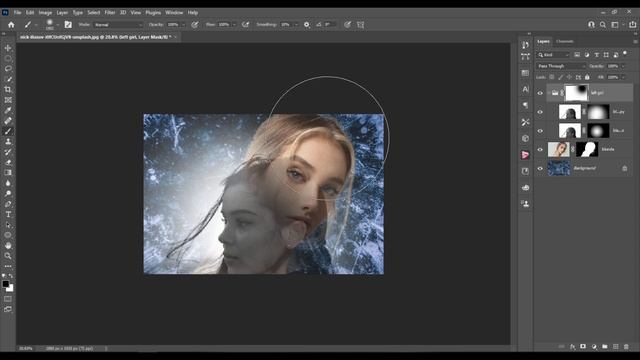The height and width of the screenshot is (360, 640).
Task: Toggle lock all attributes icon
Action: click(x=587, y=77)
